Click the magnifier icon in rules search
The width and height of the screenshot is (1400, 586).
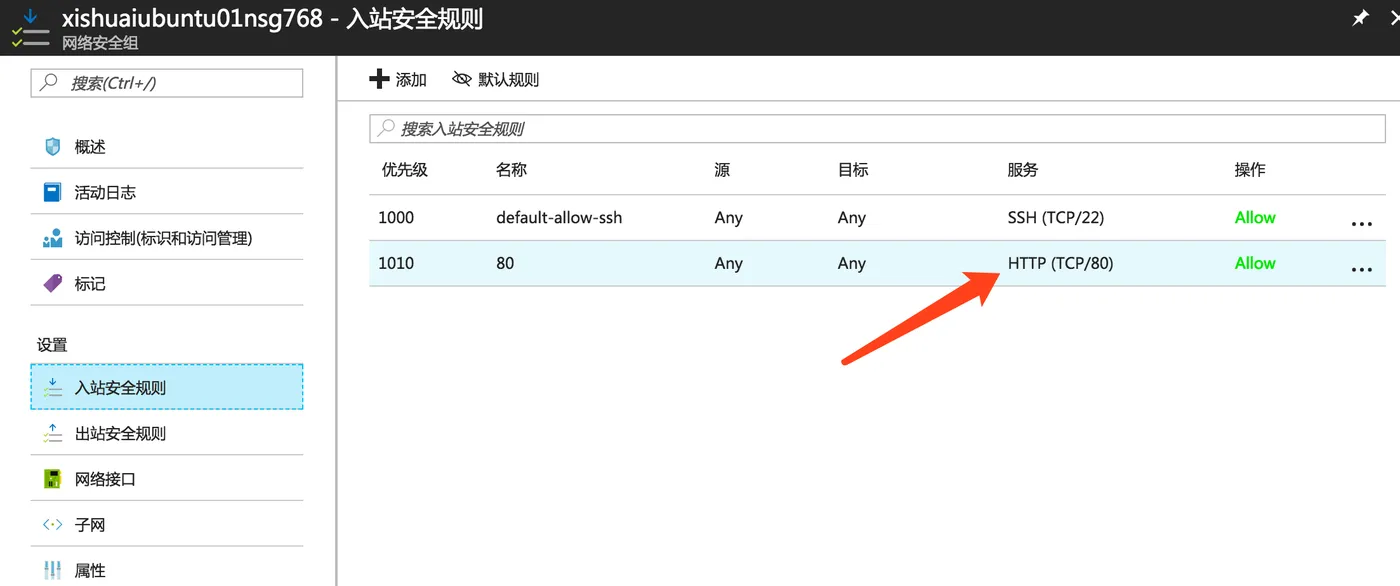[x=386, y=129]
